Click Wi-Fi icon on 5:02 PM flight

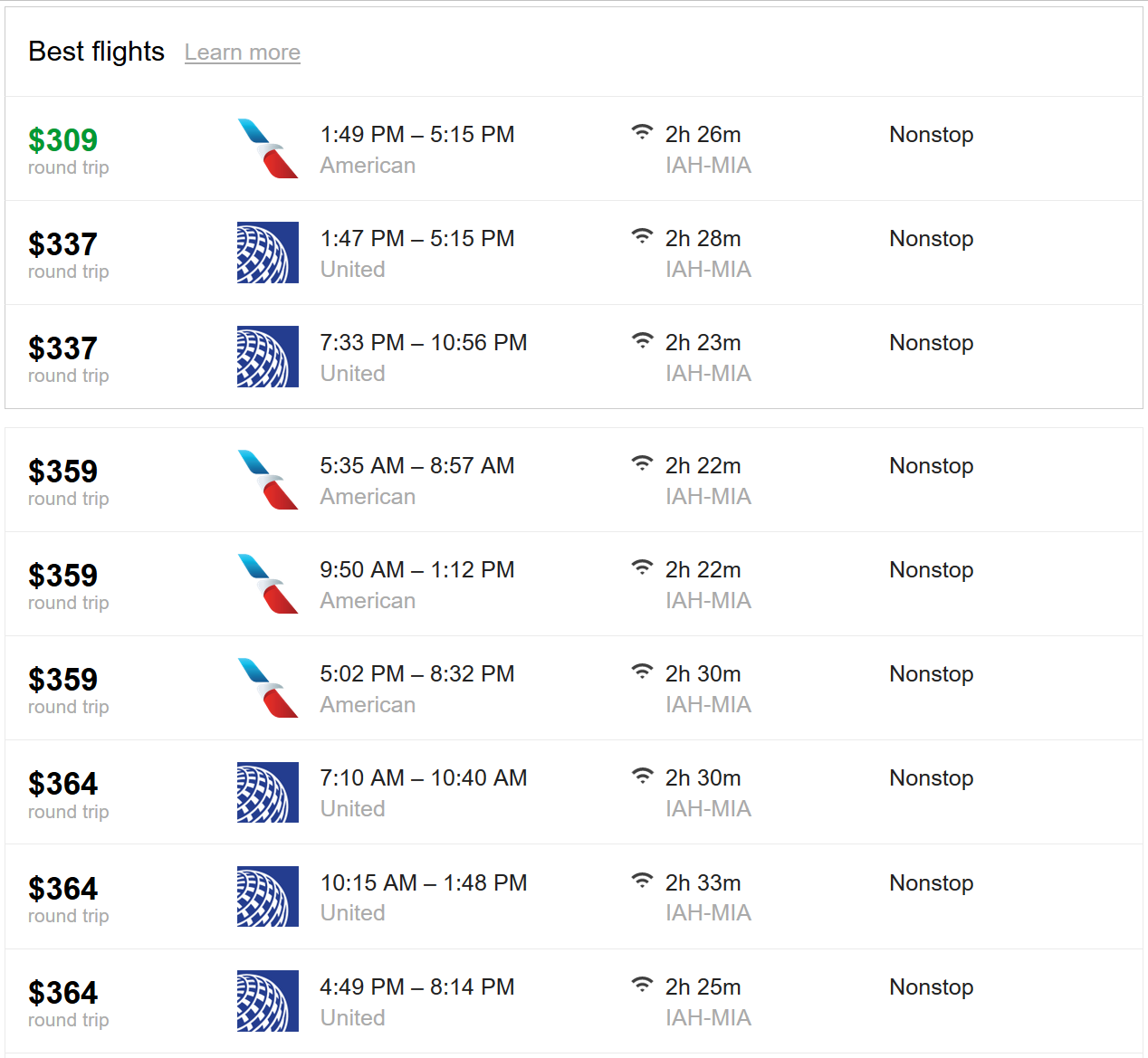click(642, 672)
